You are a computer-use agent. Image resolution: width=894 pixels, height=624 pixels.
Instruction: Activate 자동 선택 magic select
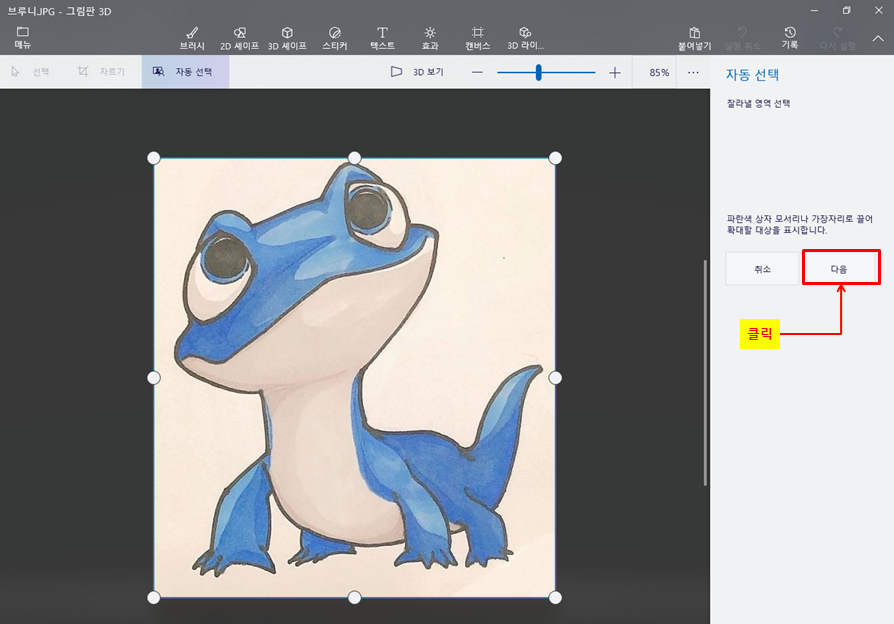tap(185, 72)
